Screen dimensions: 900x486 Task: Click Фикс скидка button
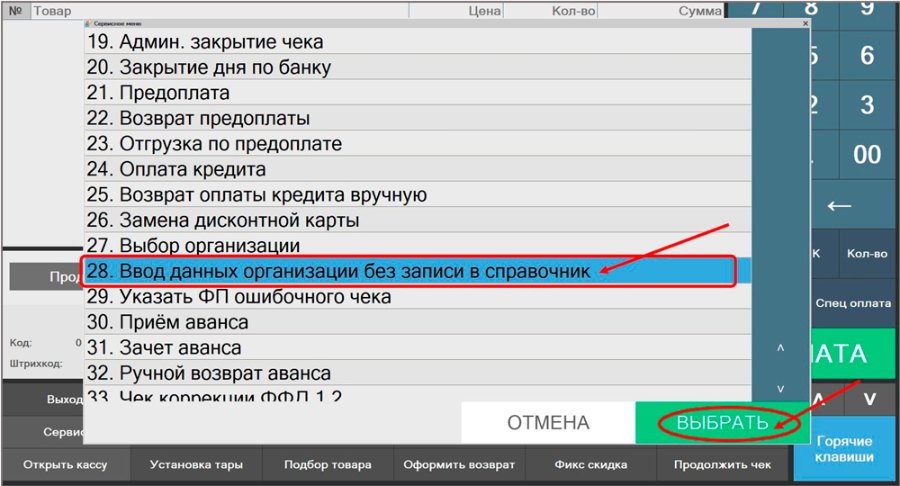pos(591,465)
